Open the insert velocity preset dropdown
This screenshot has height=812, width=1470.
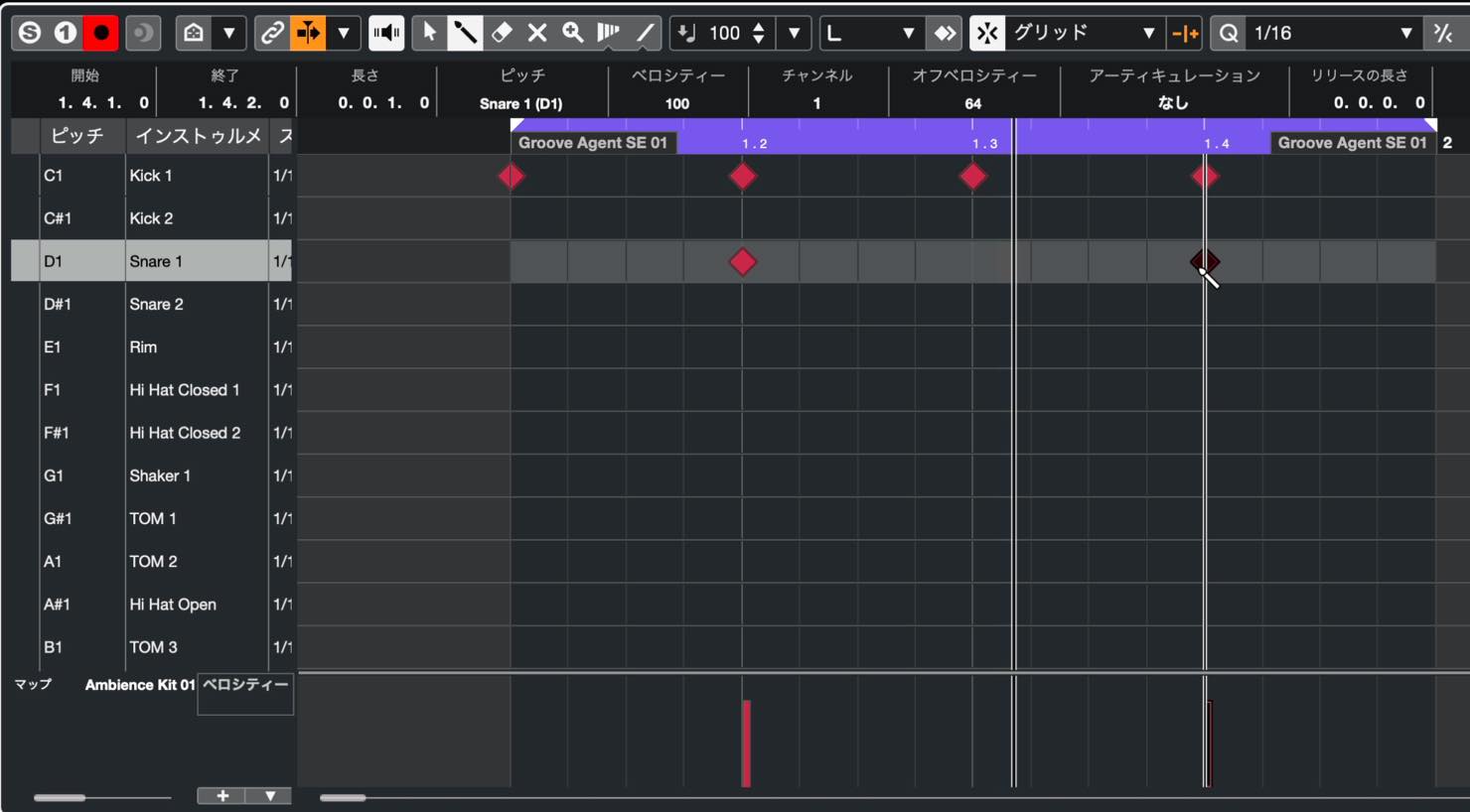click(794, 33)
